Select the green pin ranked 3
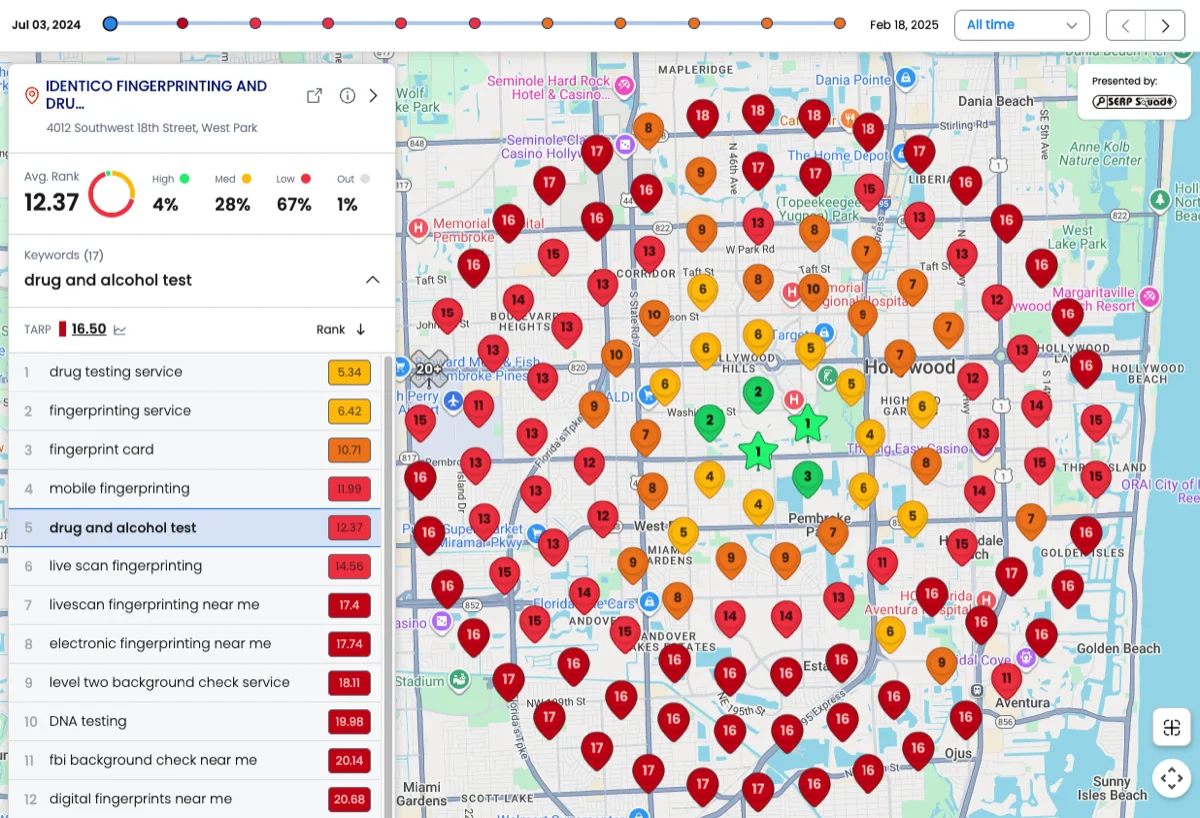 click(x=808, y=479)
